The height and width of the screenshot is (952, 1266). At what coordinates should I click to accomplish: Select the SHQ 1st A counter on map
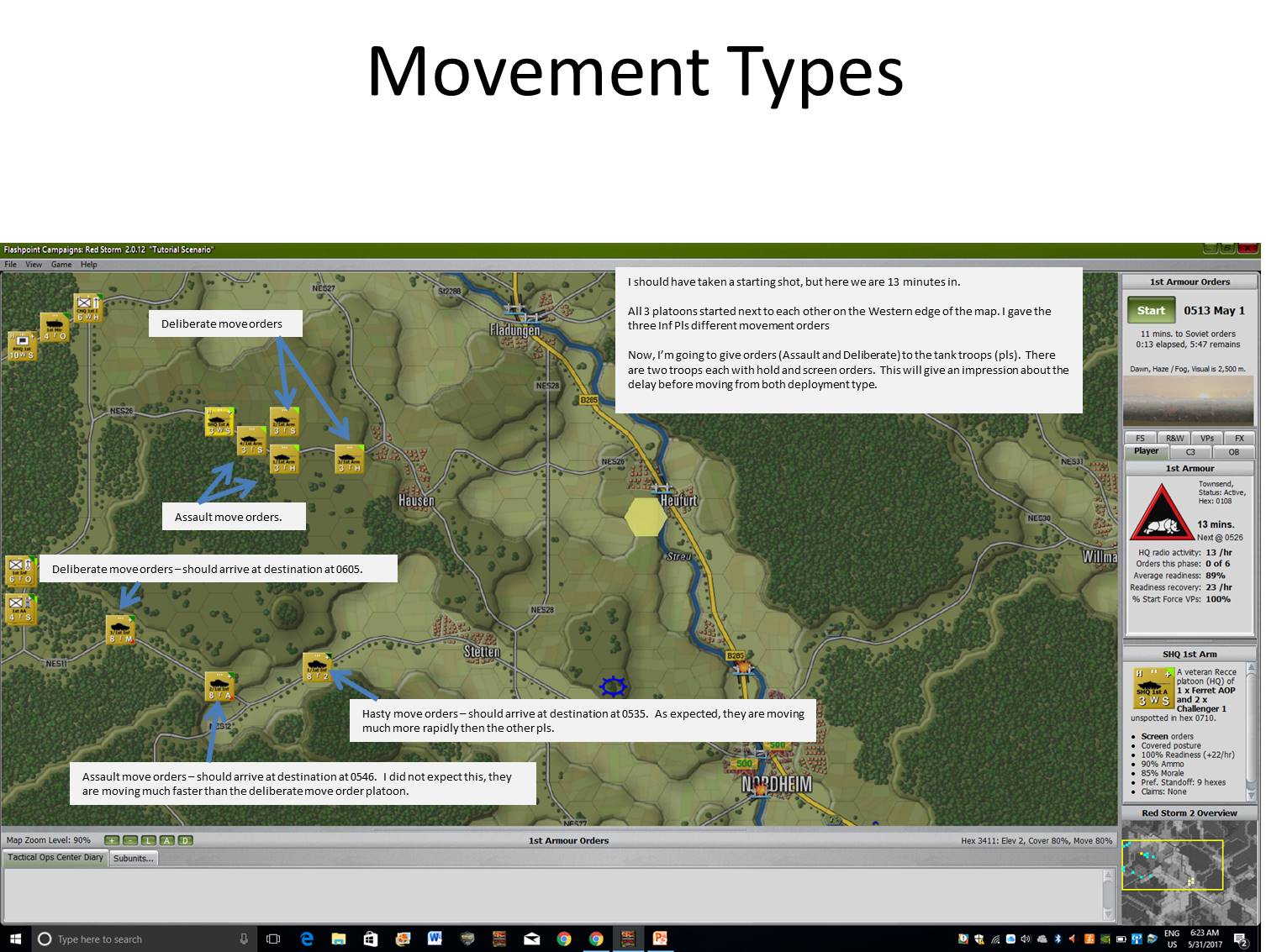pyautogui.click(x=219, y=422)
